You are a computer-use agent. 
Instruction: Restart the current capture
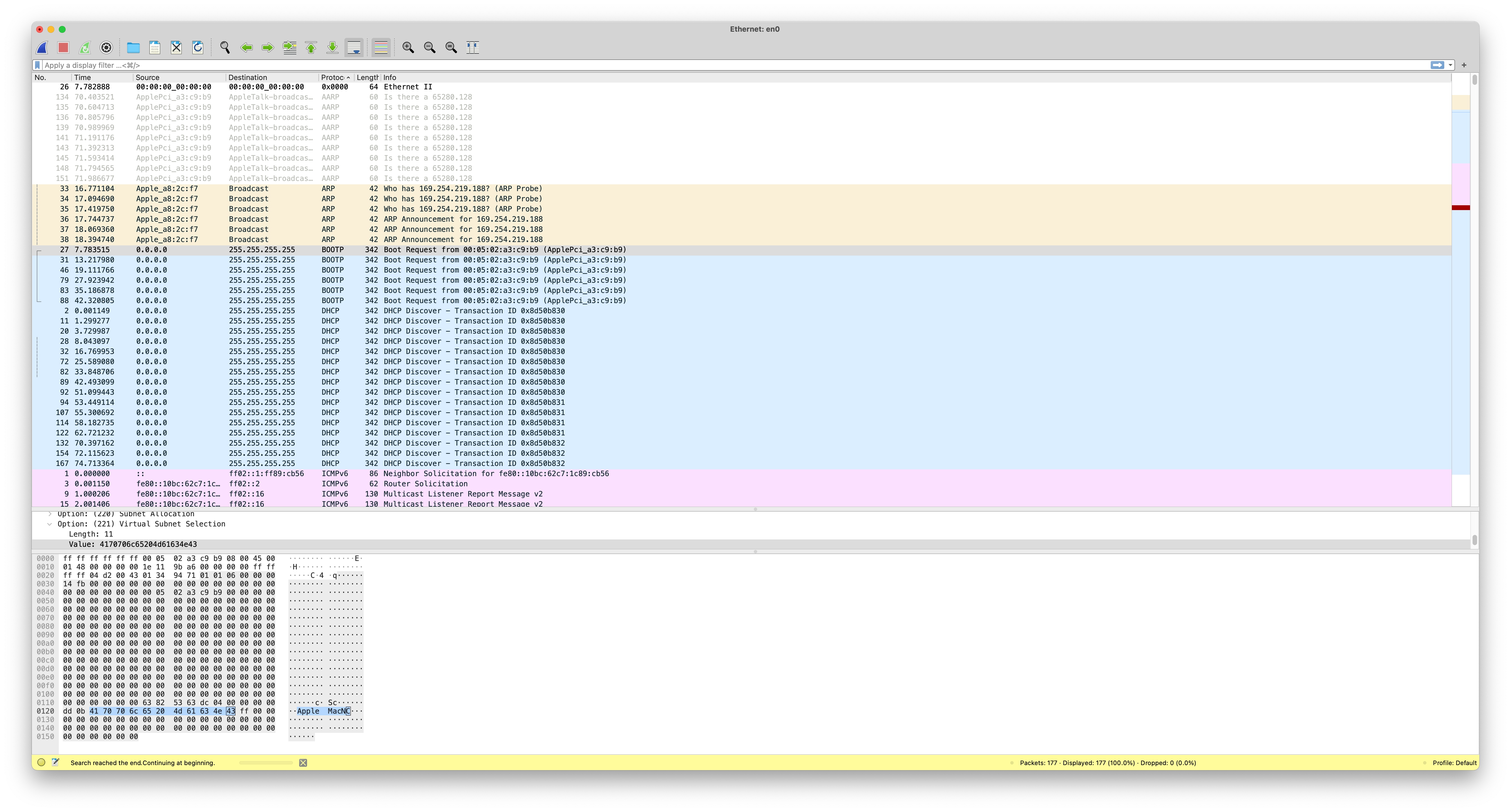(85, 47)
